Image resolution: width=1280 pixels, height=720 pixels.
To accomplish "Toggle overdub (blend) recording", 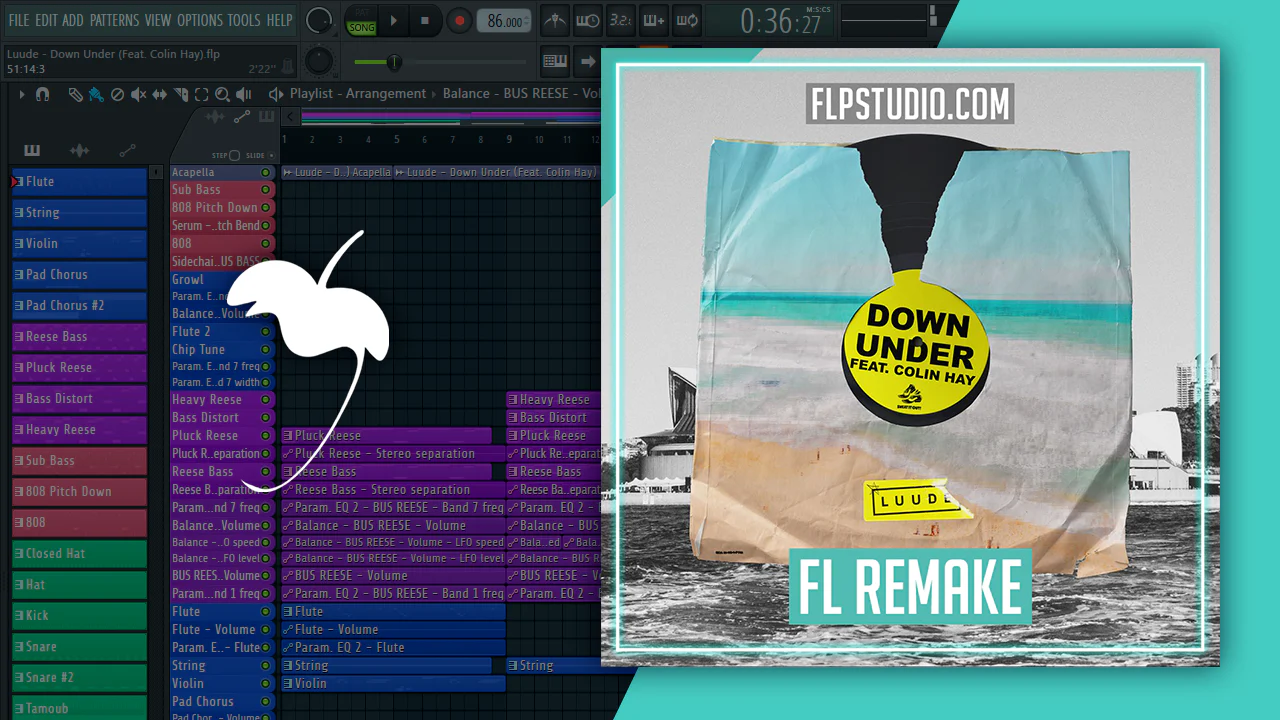I will (654, 20).
